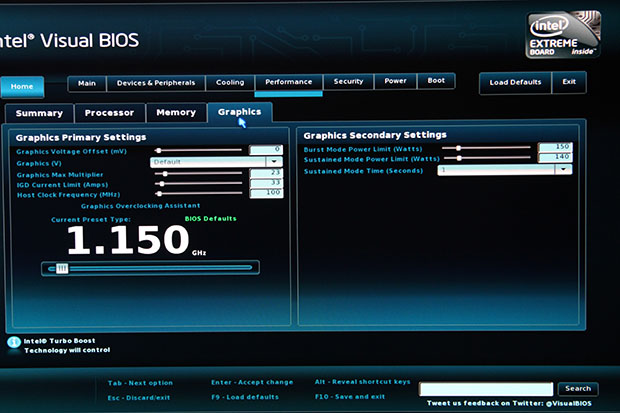This screenshot has width=620, height=413.
Task: Click the Alt - Reveal shortcut keys hint
Action: pyautogui.click(x=363, y=382)
